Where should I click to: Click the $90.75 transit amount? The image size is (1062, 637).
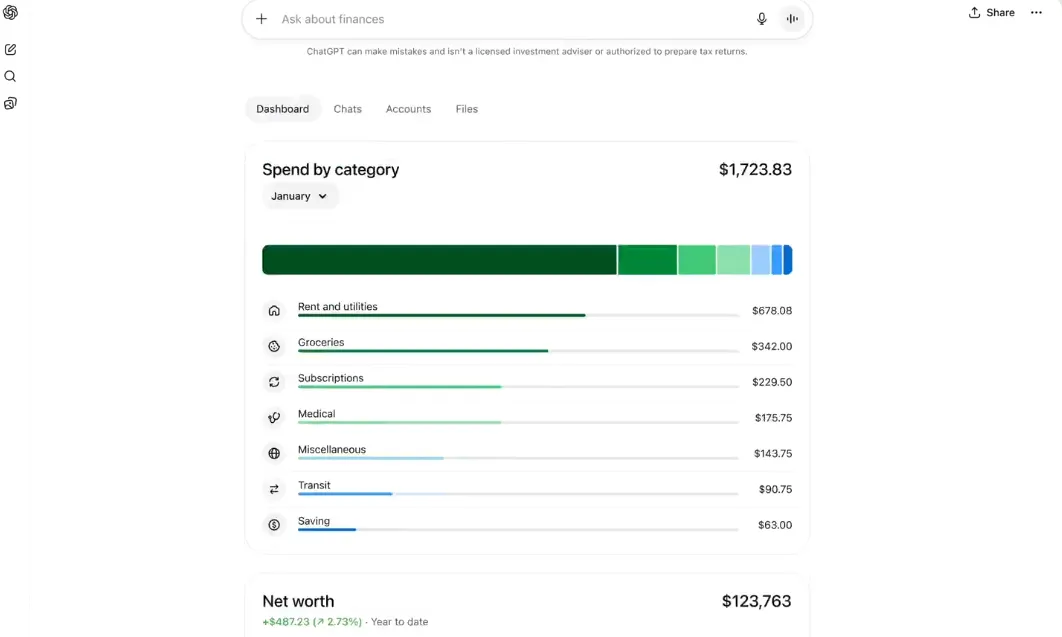coord(776,489)
